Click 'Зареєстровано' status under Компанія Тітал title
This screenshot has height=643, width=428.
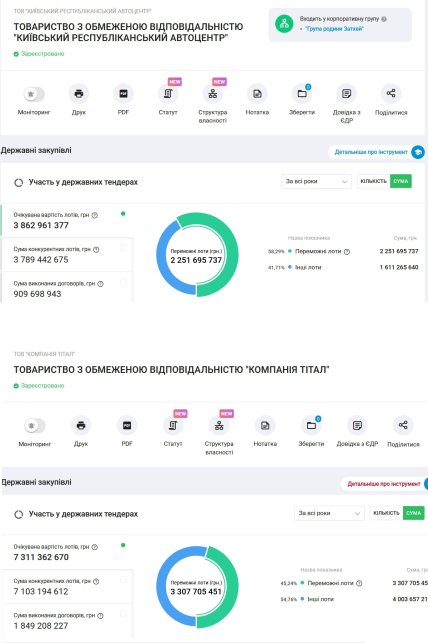coord(39,385)
